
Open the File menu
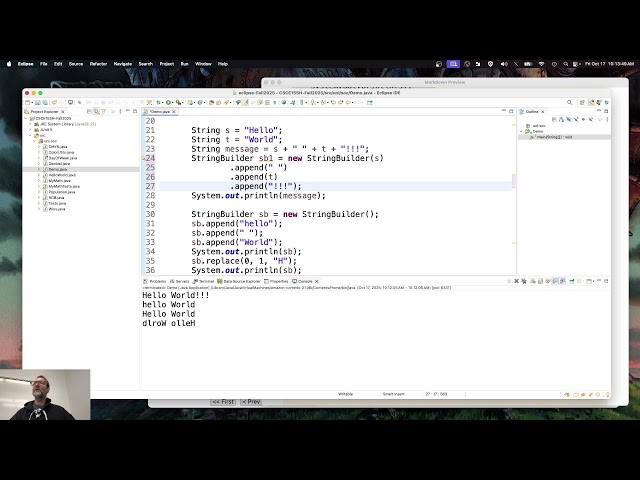pos(44,64)
